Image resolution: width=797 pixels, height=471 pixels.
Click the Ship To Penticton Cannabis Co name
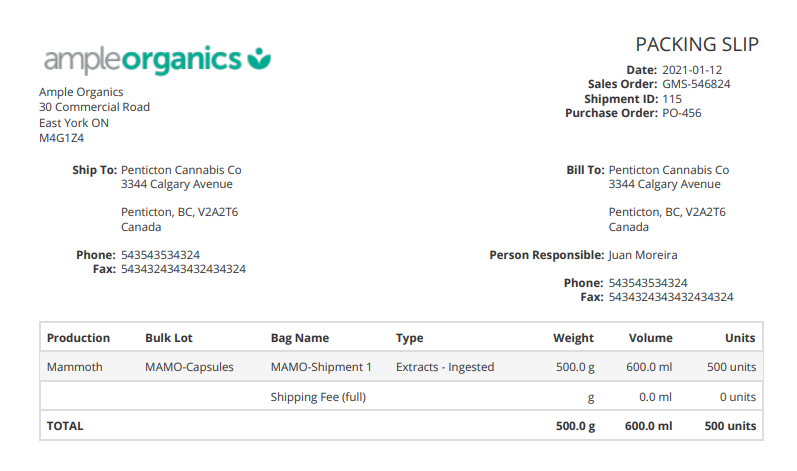click(181, 170)
